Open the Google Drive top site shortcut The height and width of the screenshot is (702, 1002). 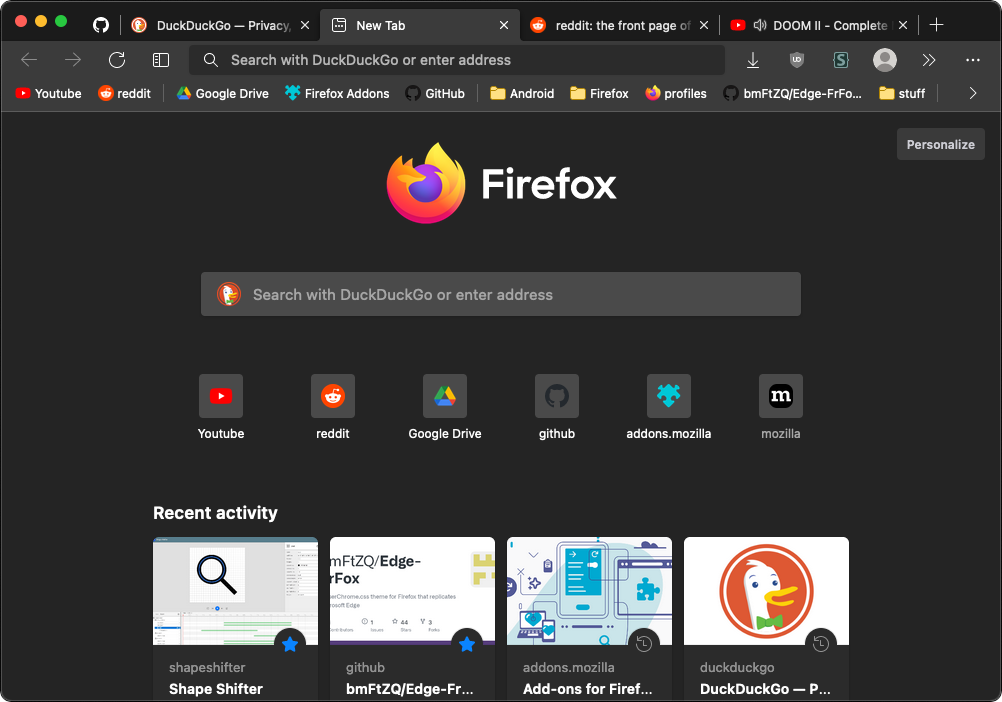[445, 408]
